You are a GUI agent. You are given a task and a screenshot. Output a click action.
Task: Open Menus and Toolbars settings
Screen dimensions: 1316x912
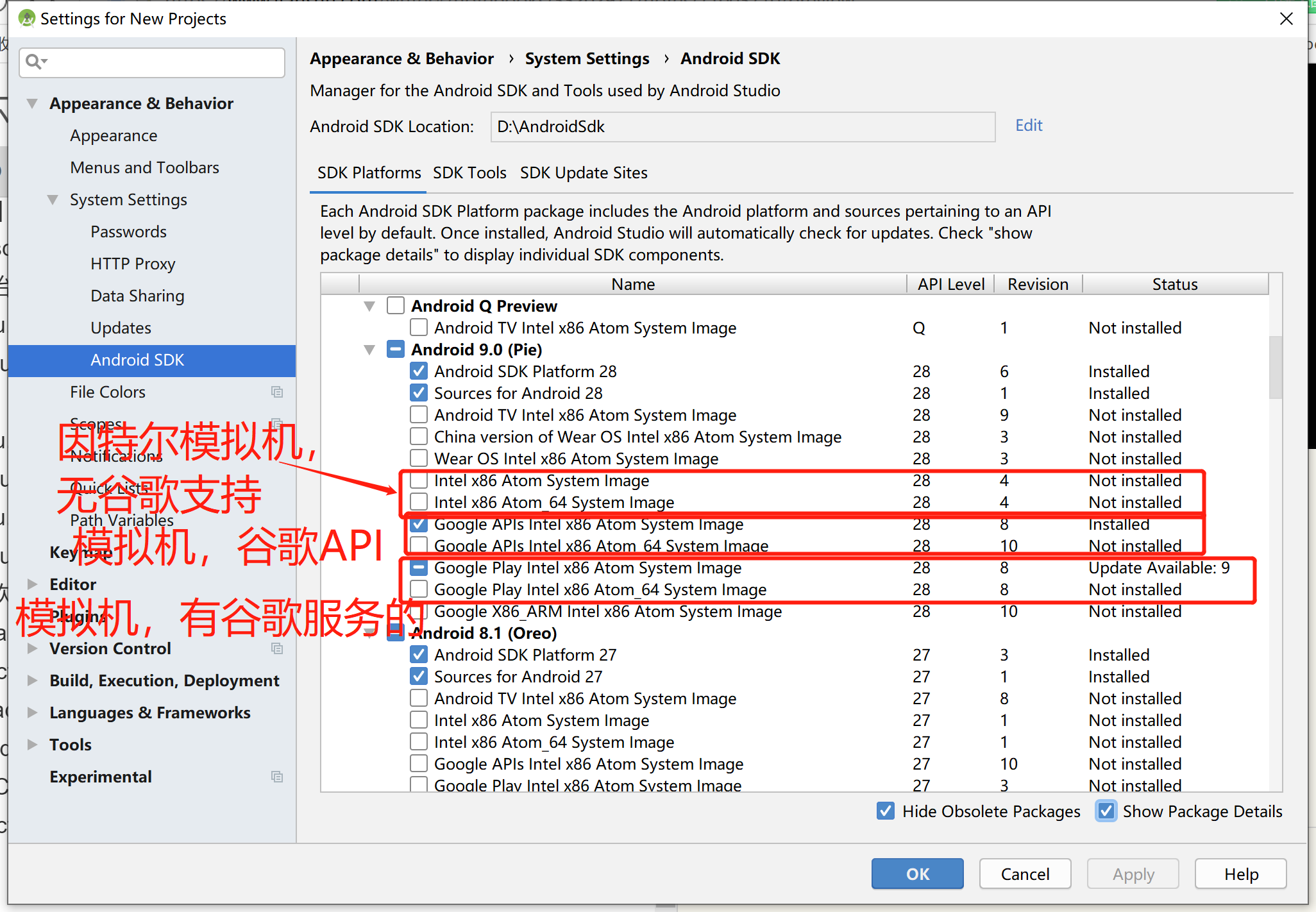click(x=144, y=167)
